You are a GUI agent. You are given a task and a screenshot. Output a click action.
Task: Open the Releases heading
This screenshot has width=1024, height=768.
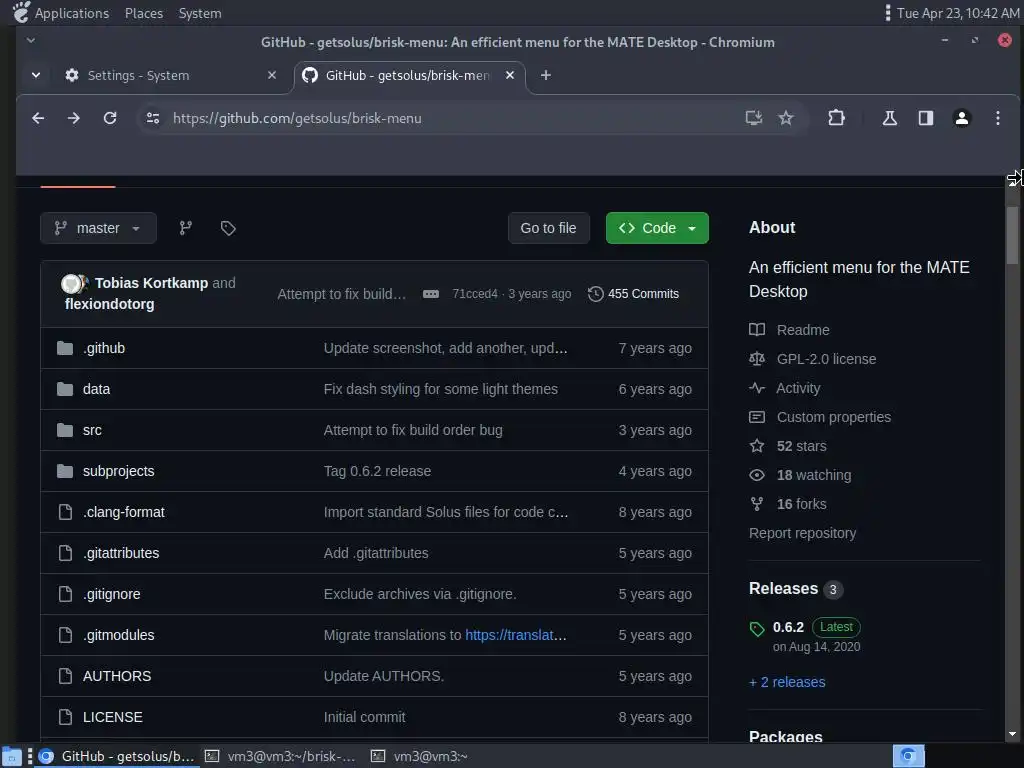coord(783,588)
